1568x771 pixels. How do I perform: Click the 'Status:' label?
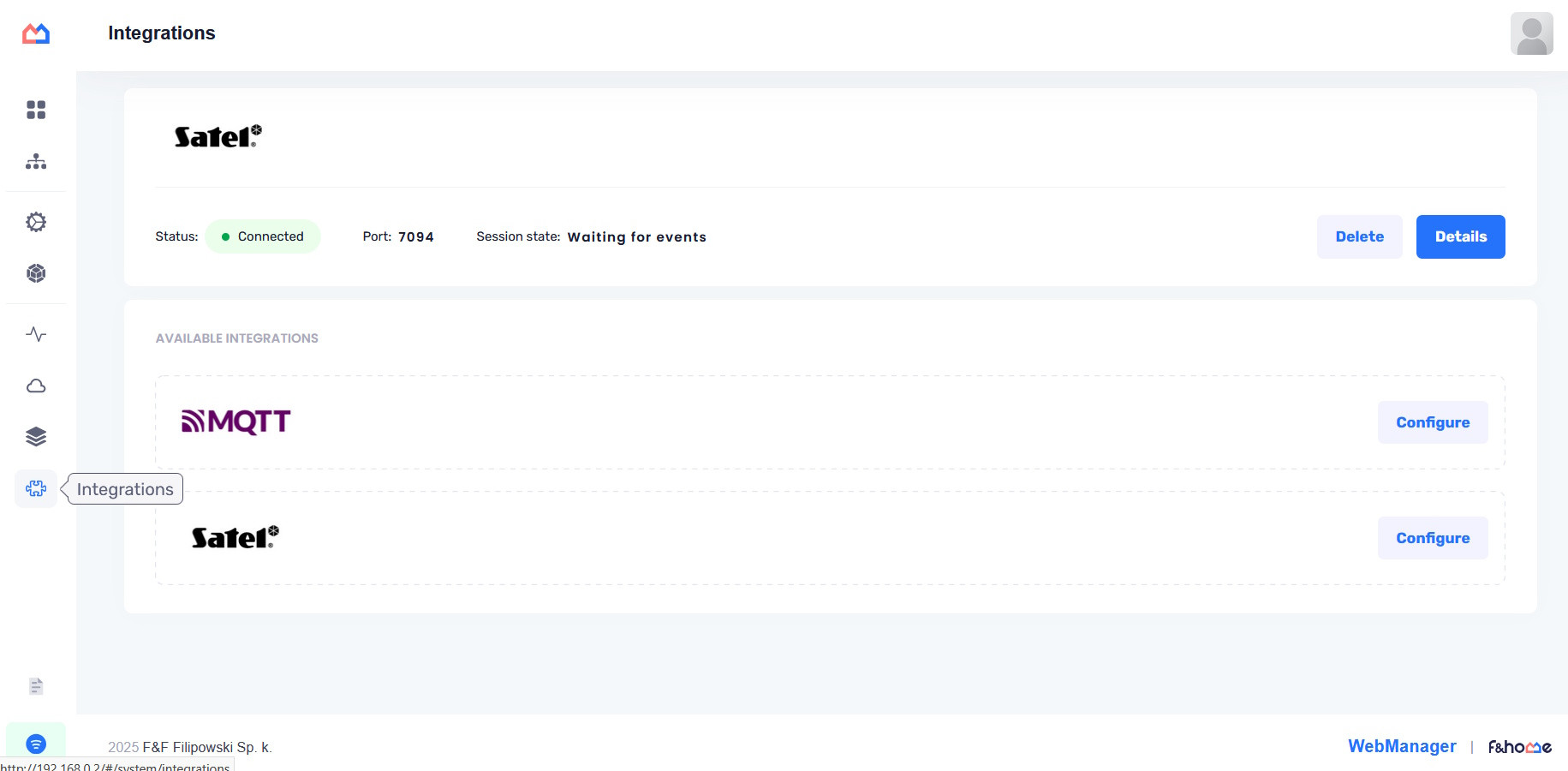[176, 236]
